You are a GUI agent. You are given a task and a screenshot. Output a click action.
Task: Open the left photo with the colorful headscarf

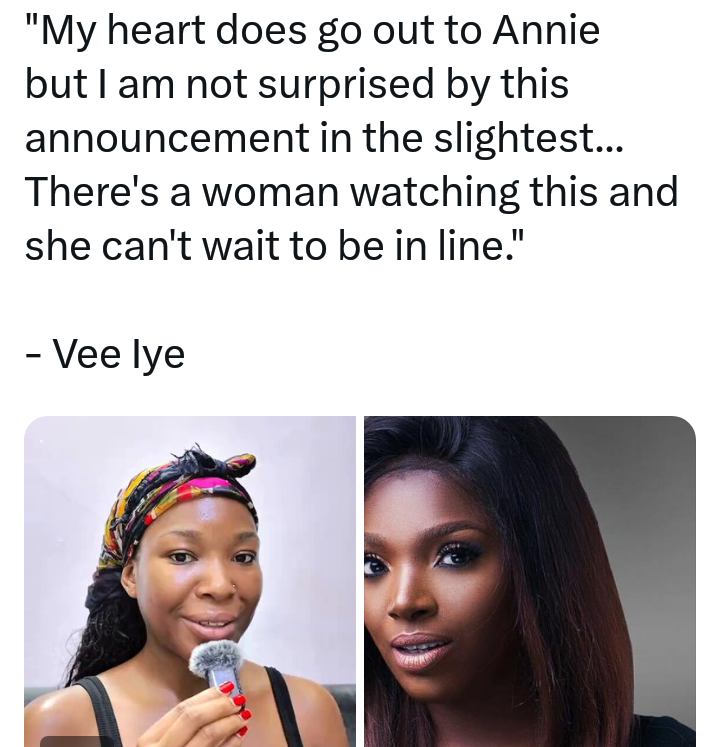190,581
